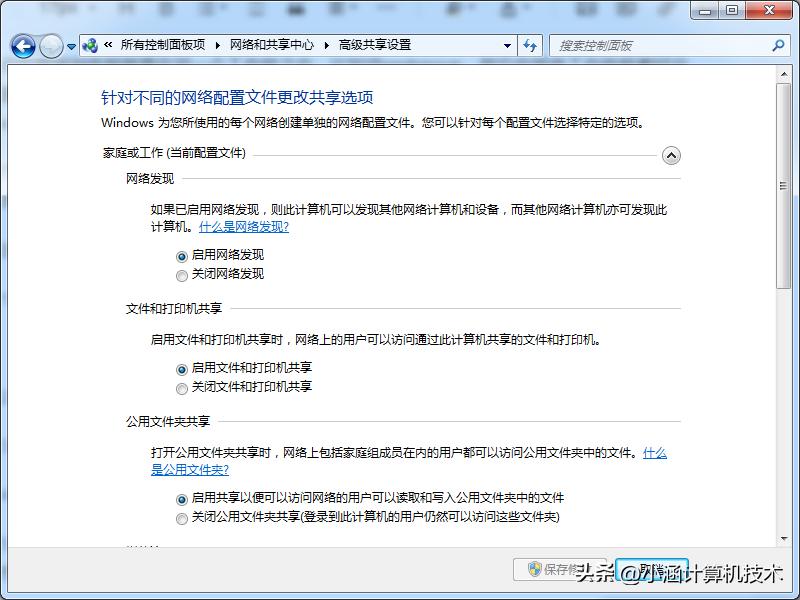Select 启用网络发现 radio button
800x600 pixels.
pos(182,255)
